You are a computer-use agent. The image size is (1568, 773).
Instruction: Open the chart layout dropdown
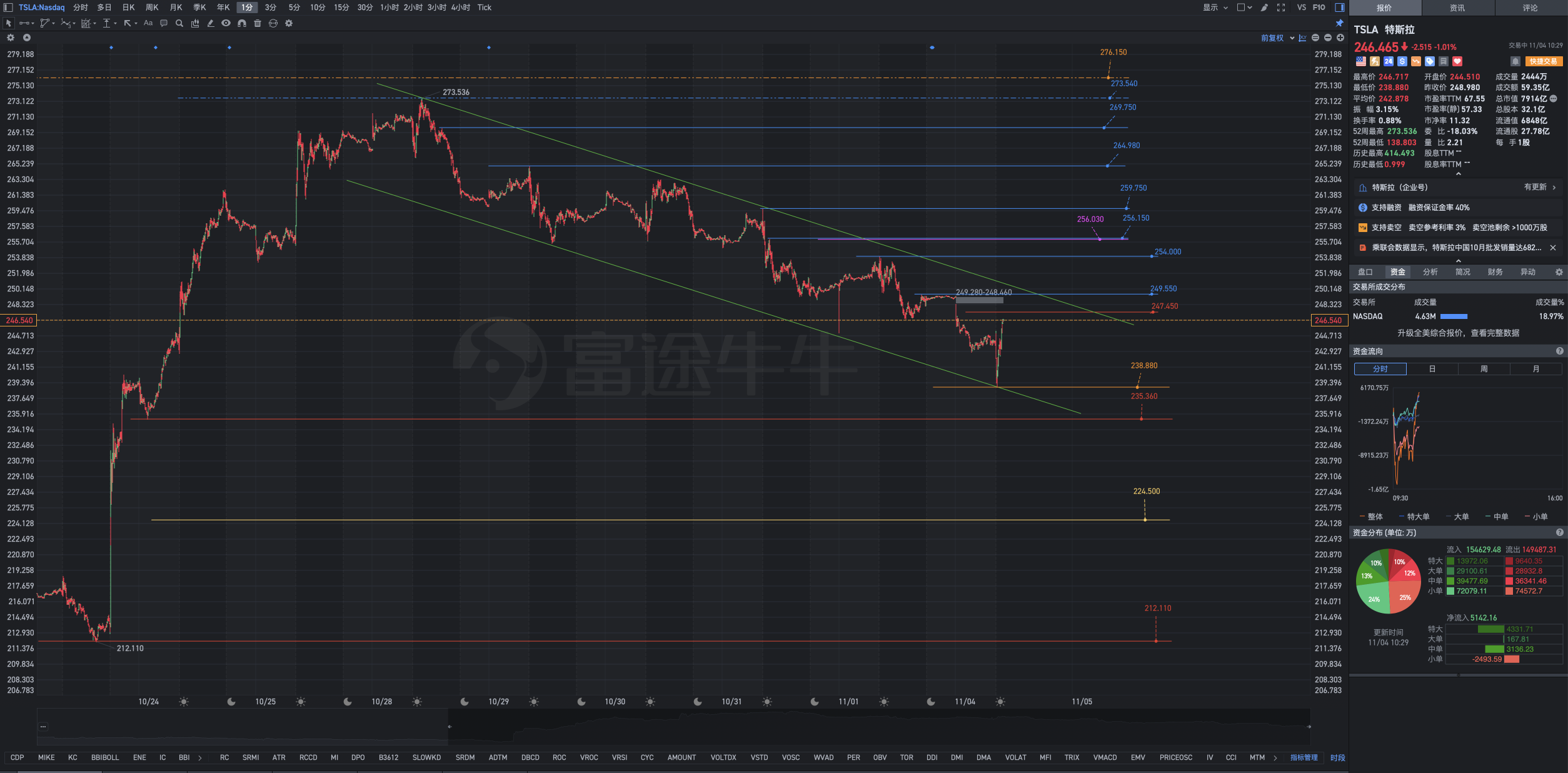point(1244,8)
